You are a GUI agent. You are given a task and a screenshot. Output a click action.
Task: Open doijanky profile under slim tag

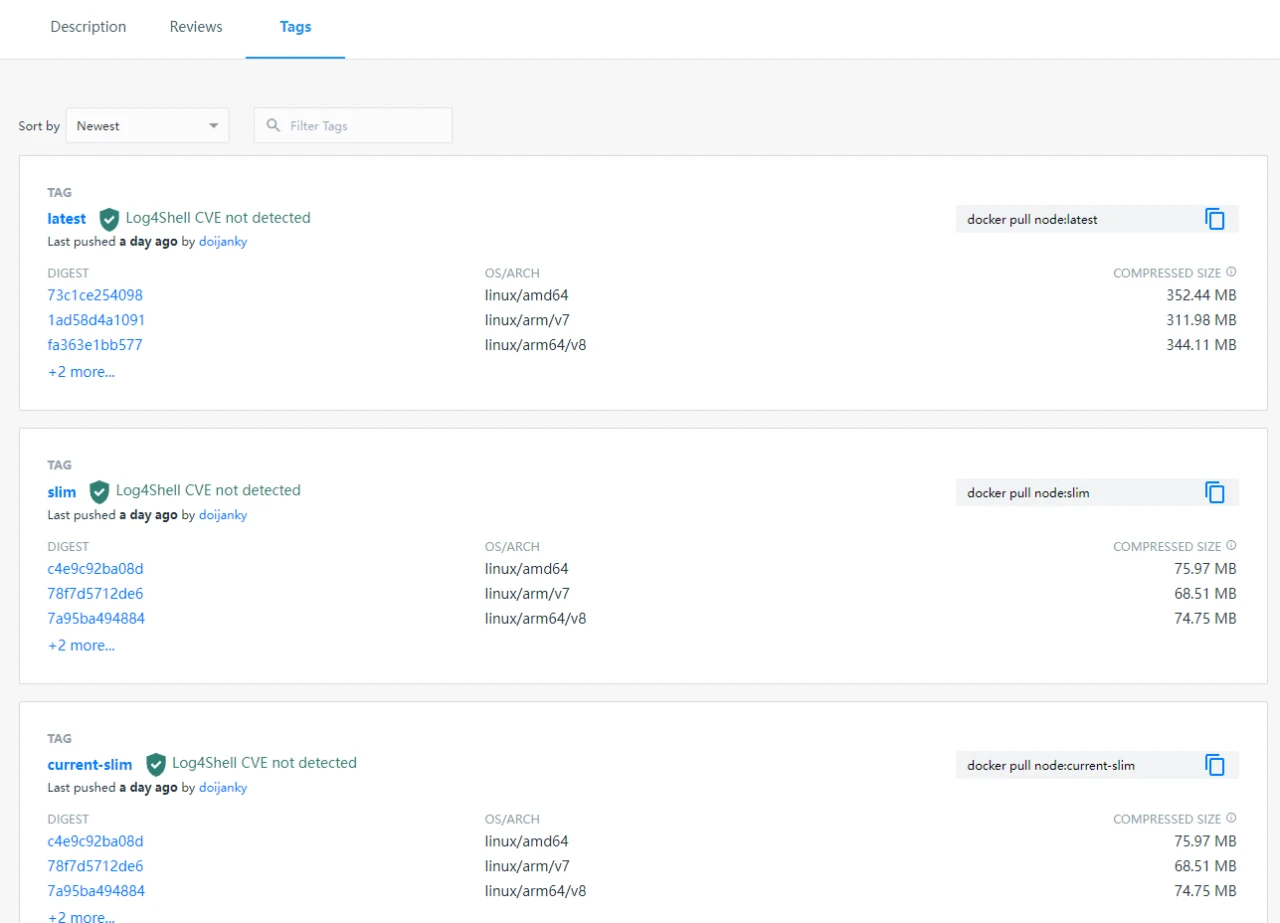point(222,515)
